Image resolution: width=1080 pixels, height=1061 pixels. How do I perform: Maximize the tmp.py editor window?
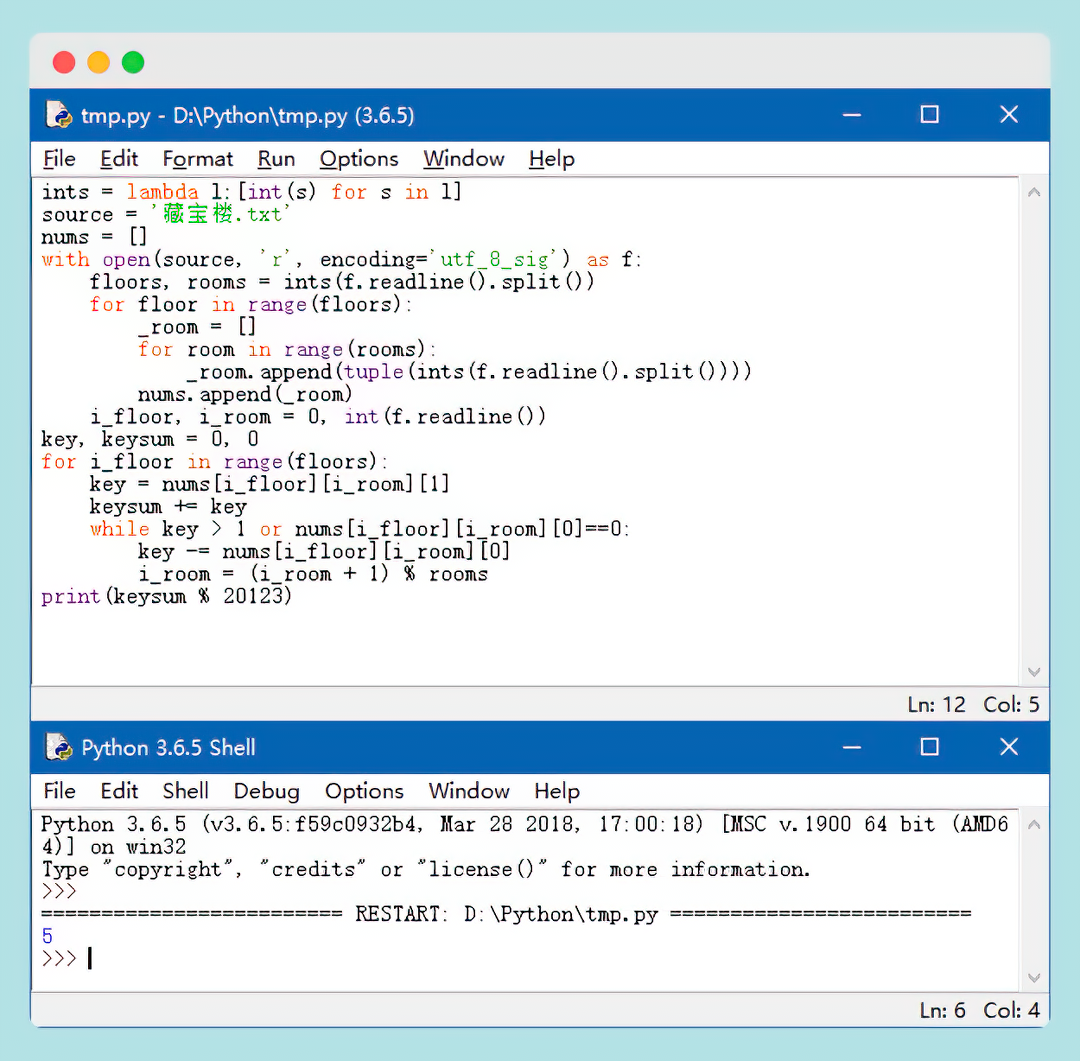point(930,114)
